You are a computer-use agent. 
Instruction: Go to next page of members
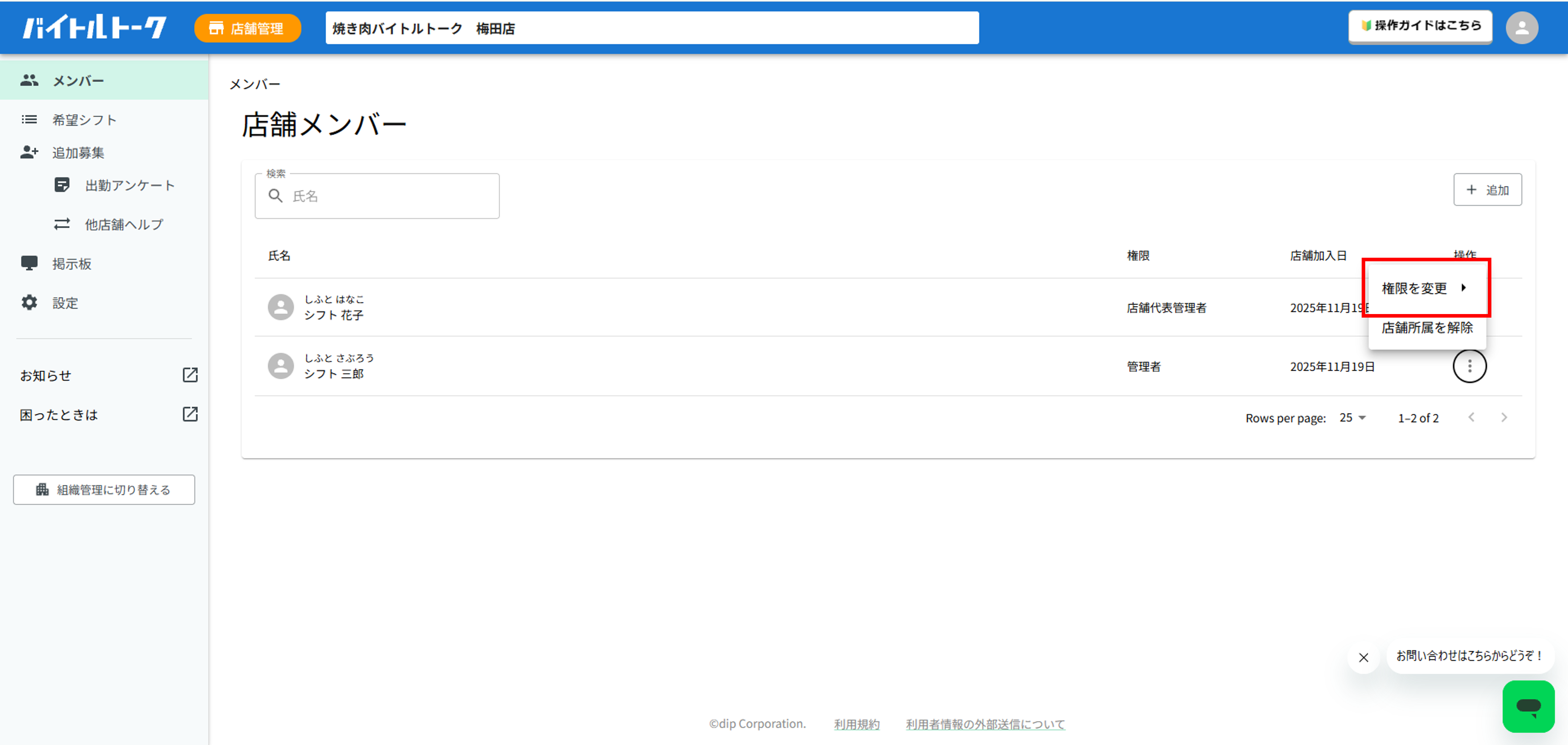(x=1504, y=417)
